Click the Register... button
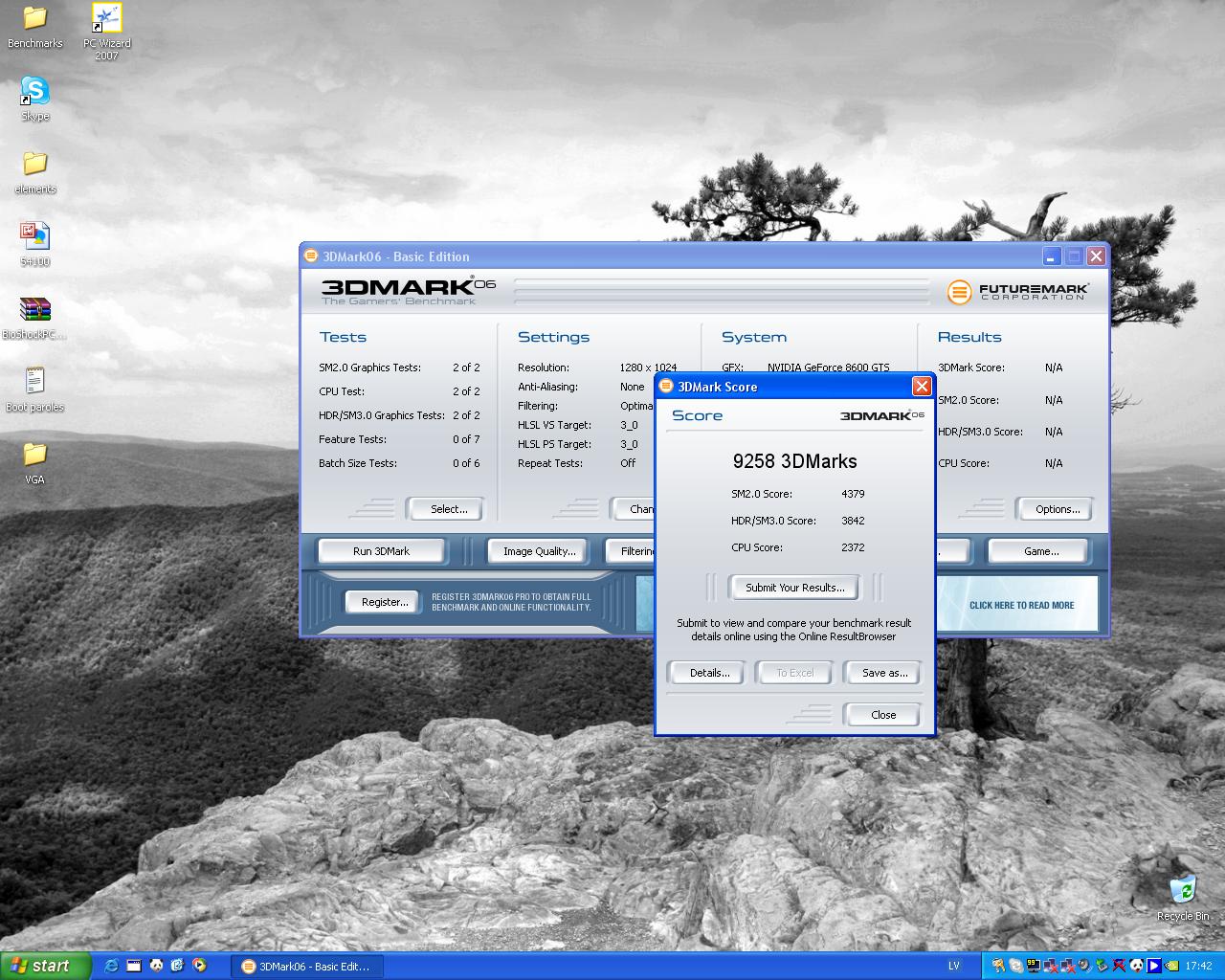Screen dimensions: 1225x980 click(x=384, y=602)
